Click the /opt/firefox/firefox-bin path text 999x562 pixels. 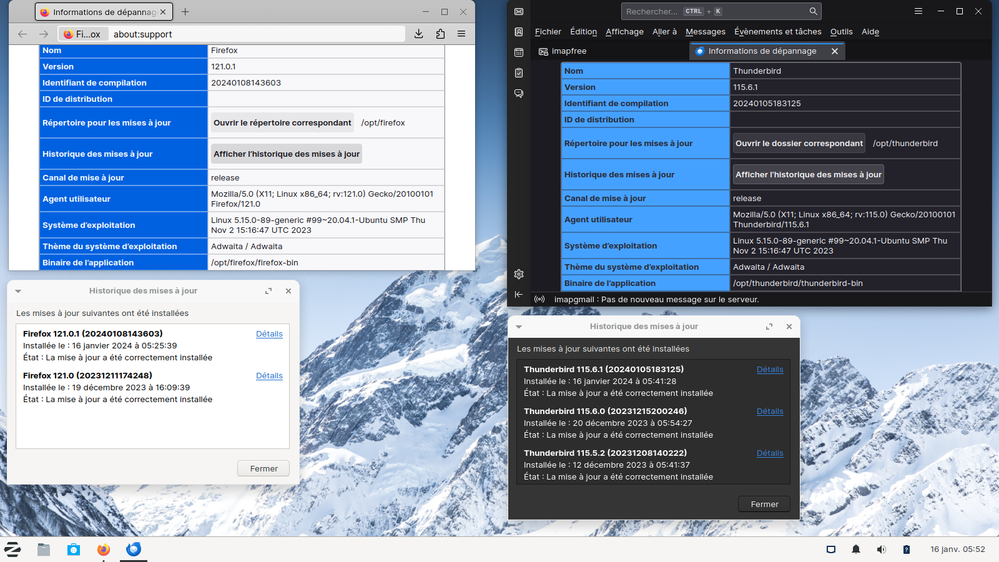[x=254, y=263]
